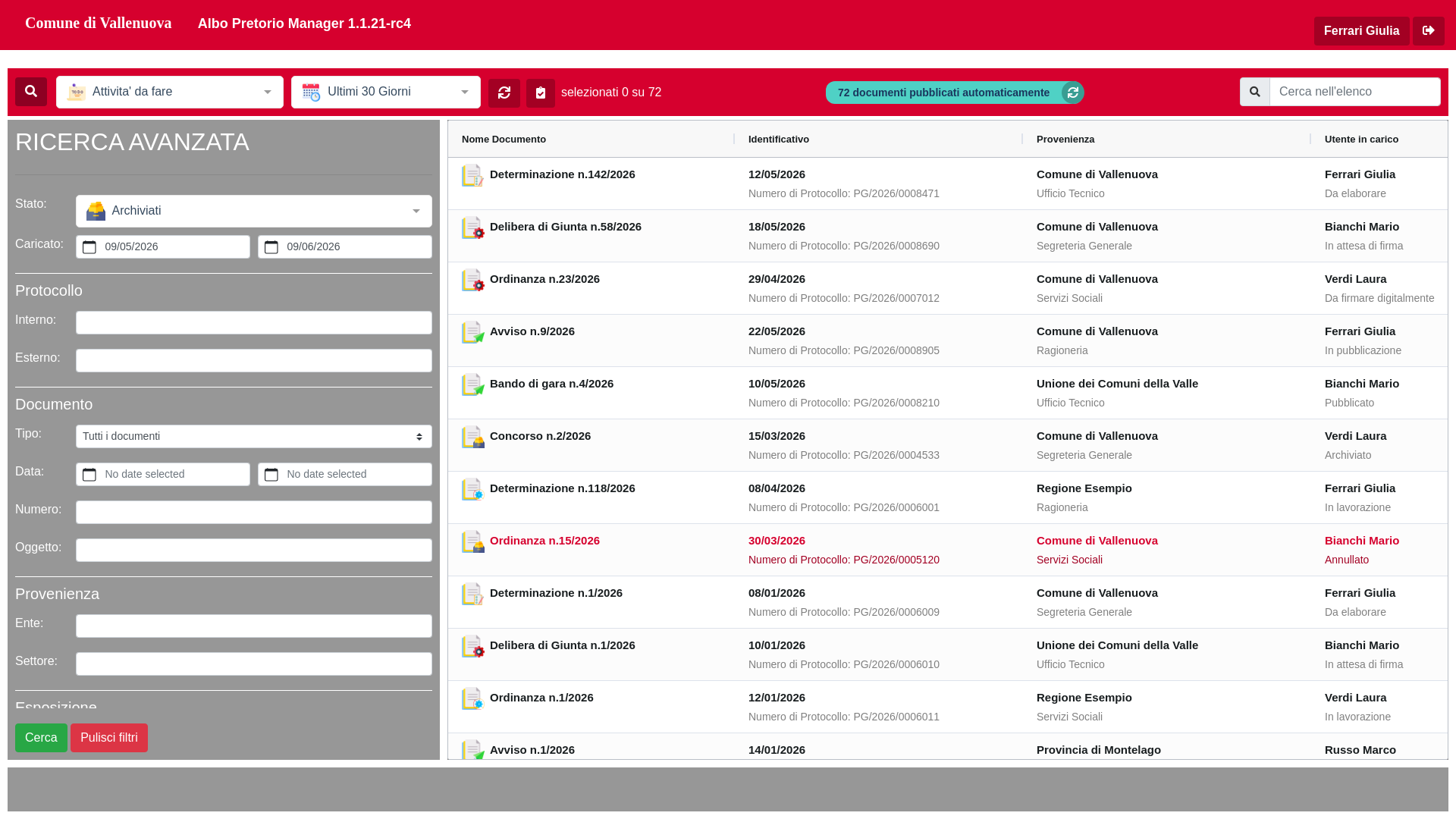Click status text In attesa di firma for n.58/2026

tap(1363, 246)
